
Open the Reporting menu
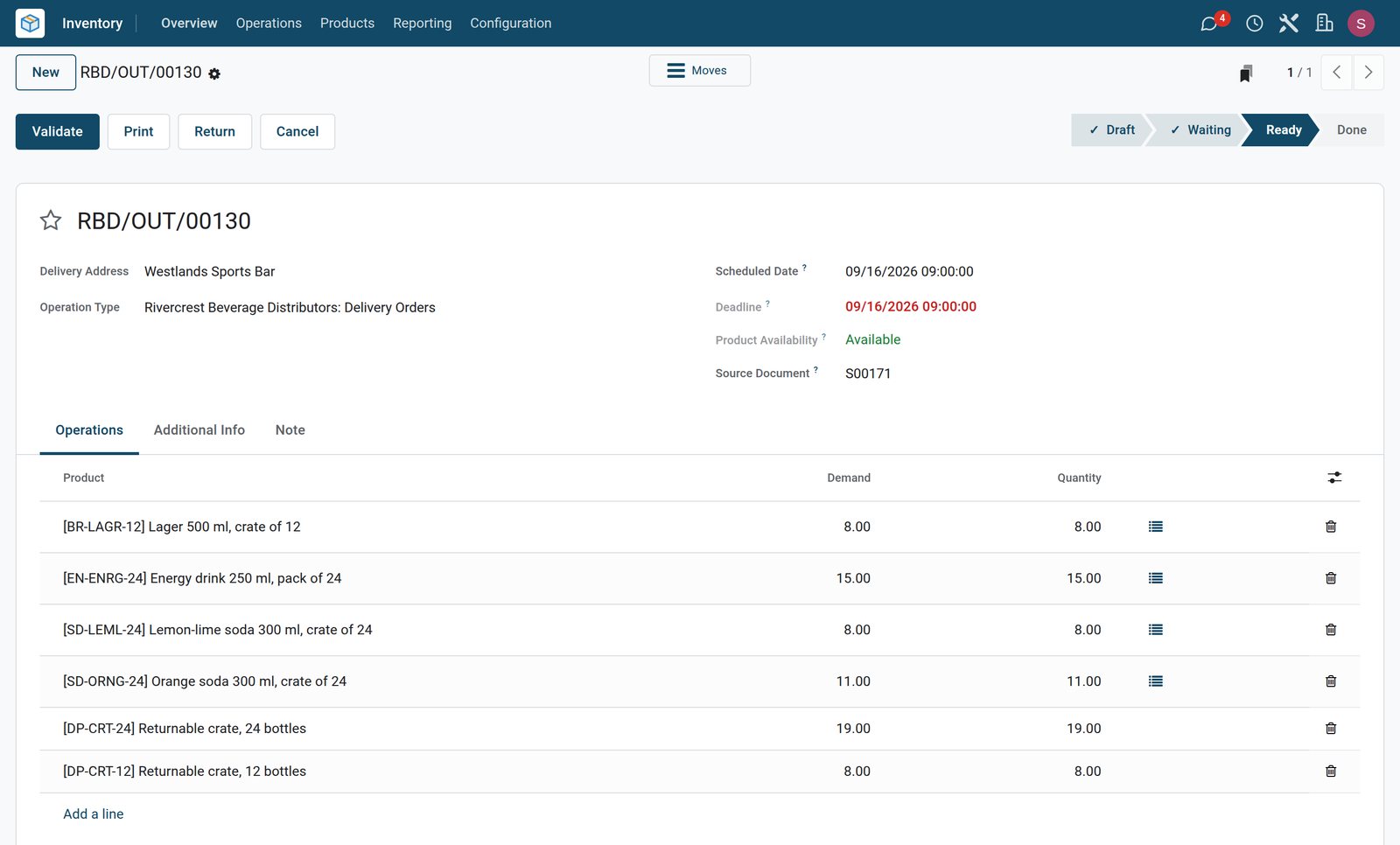pyautogui.click(x=423, y=24)
